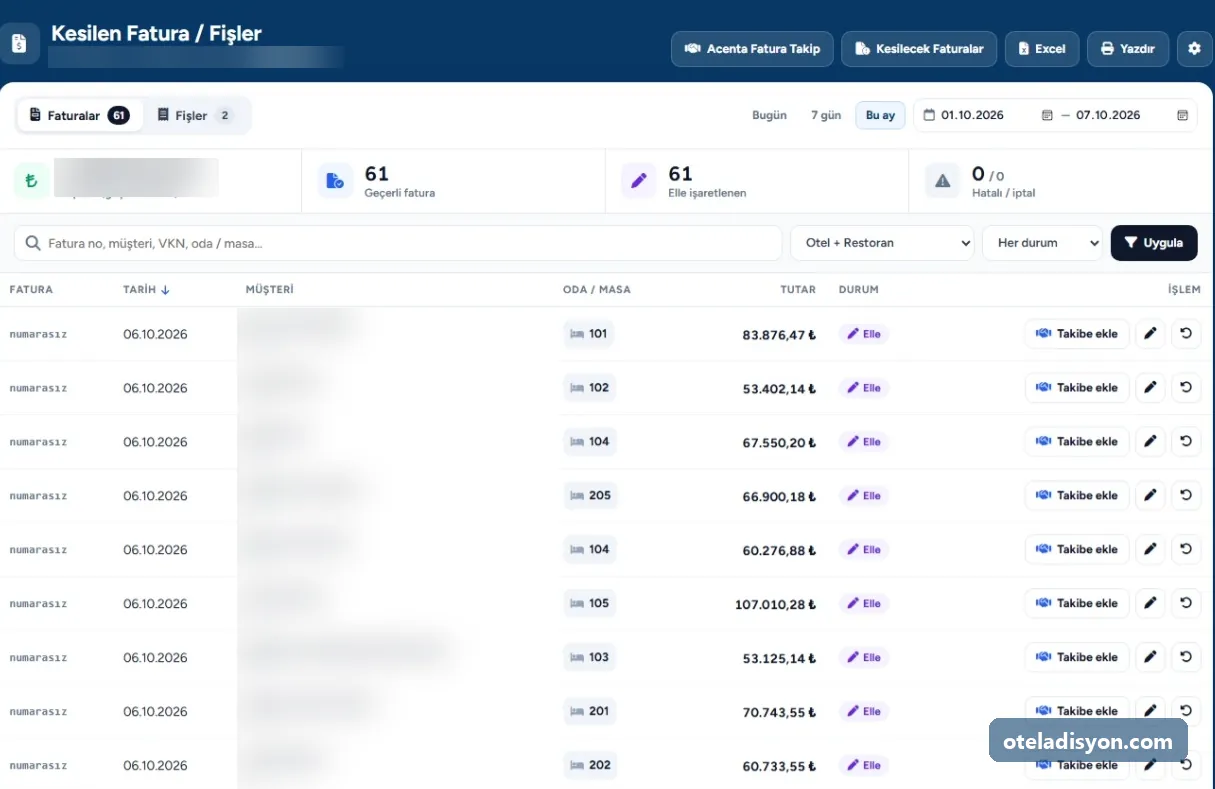The width and height of the screenshot is (1215, 789).
Task: Switch to the Fişler tab
Action: point(194,116)
